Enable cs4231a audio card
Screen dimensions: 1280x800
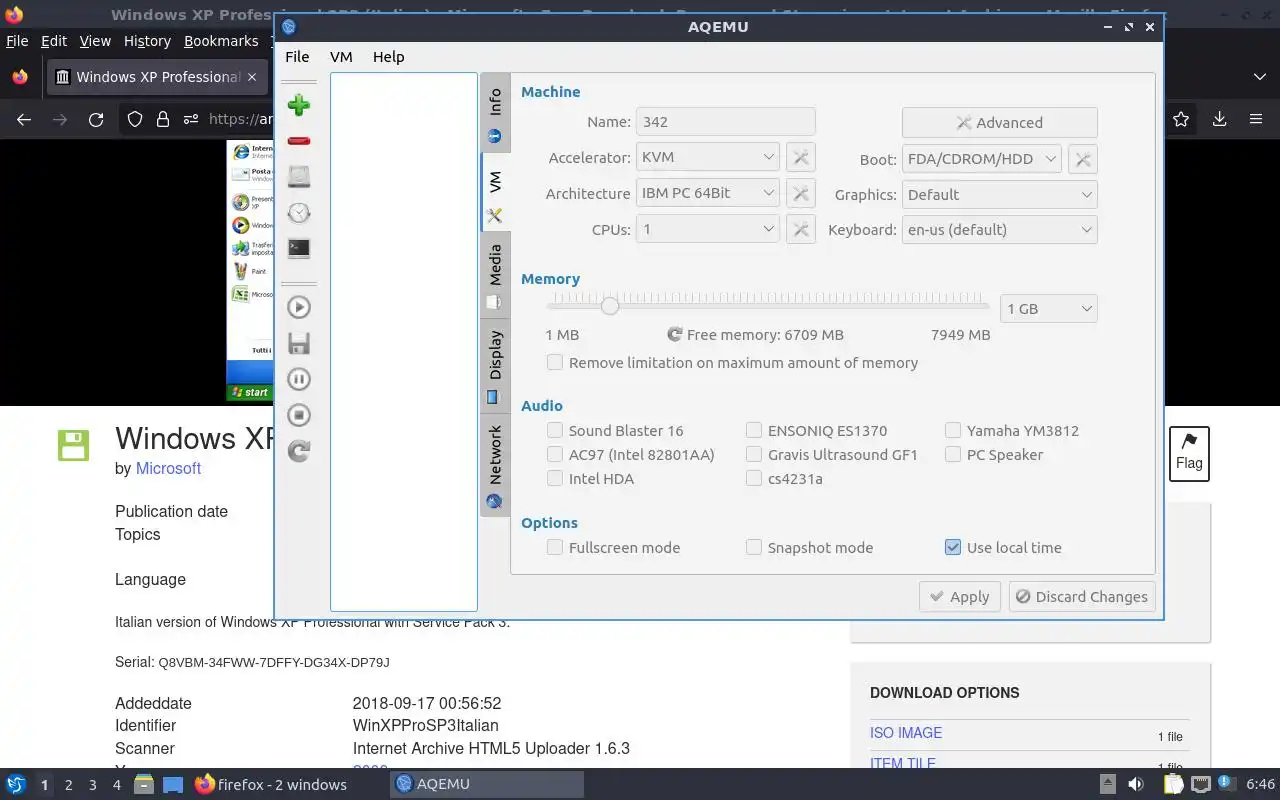[x=754, y=479]
